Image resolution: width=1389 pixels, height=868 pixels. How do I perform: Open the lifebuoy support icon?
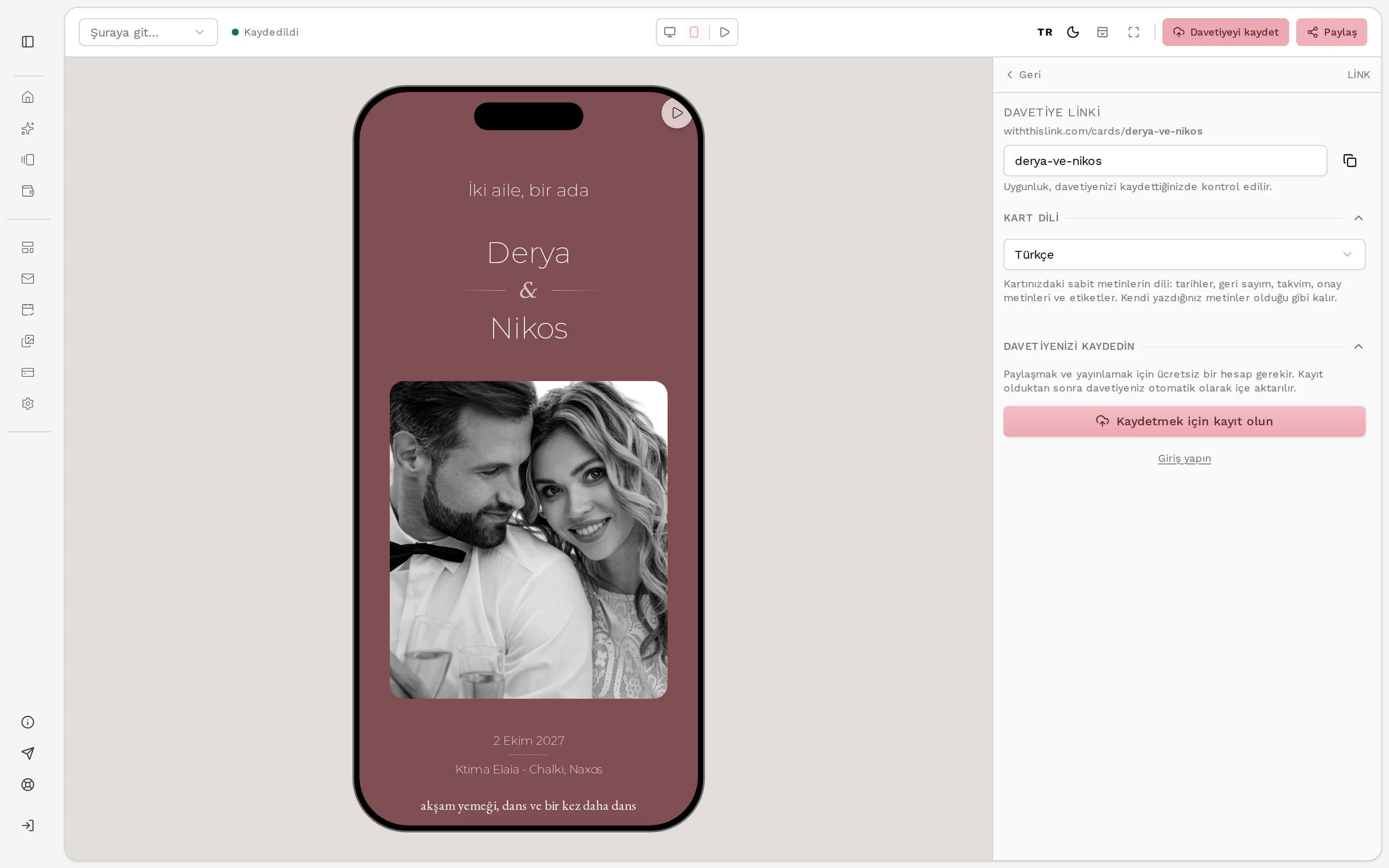(x=27, y=785)
